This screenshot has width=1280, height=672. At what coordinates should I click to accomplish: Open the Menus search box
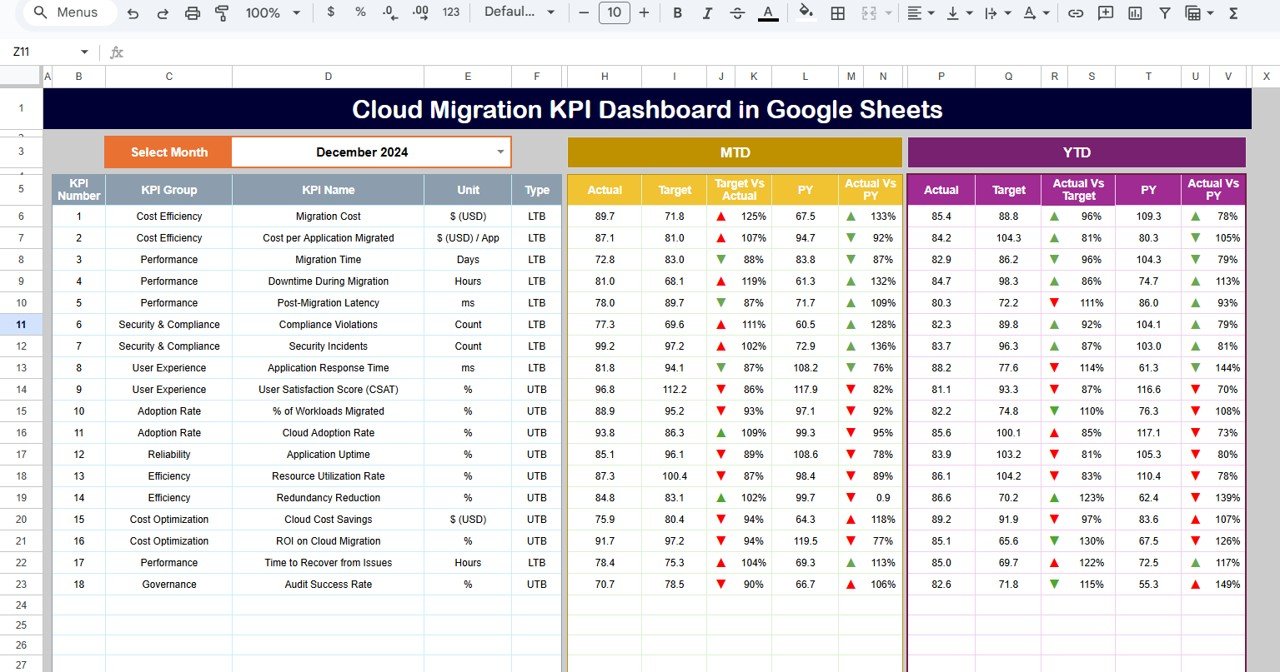click(x=68, y=13)
